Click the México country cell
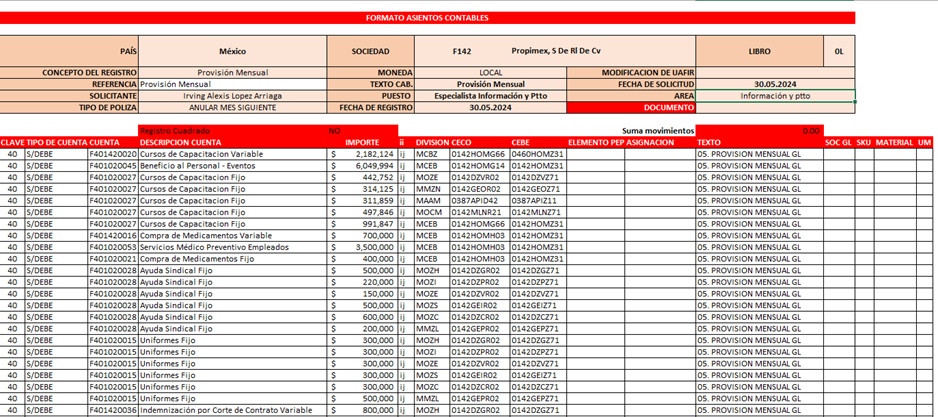938x417 pixels. (x=232, y=51)
